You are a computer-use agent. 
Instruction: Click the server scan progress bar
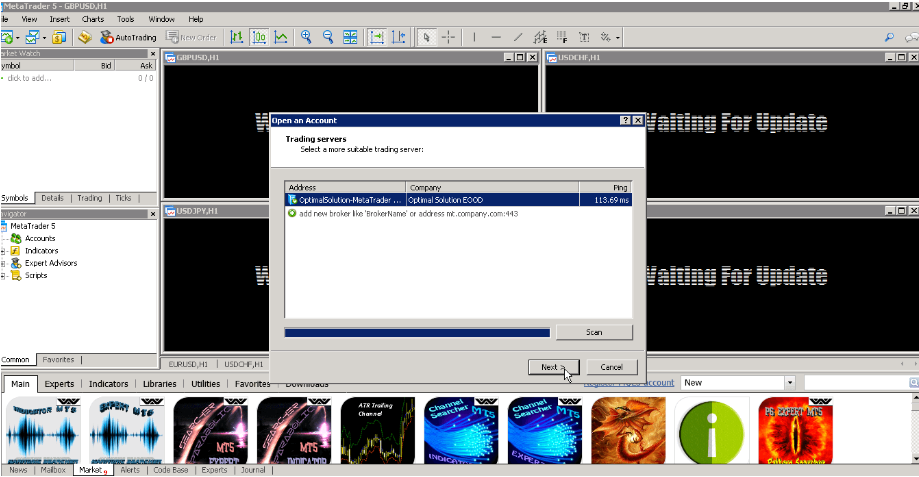tap(417, 332)
